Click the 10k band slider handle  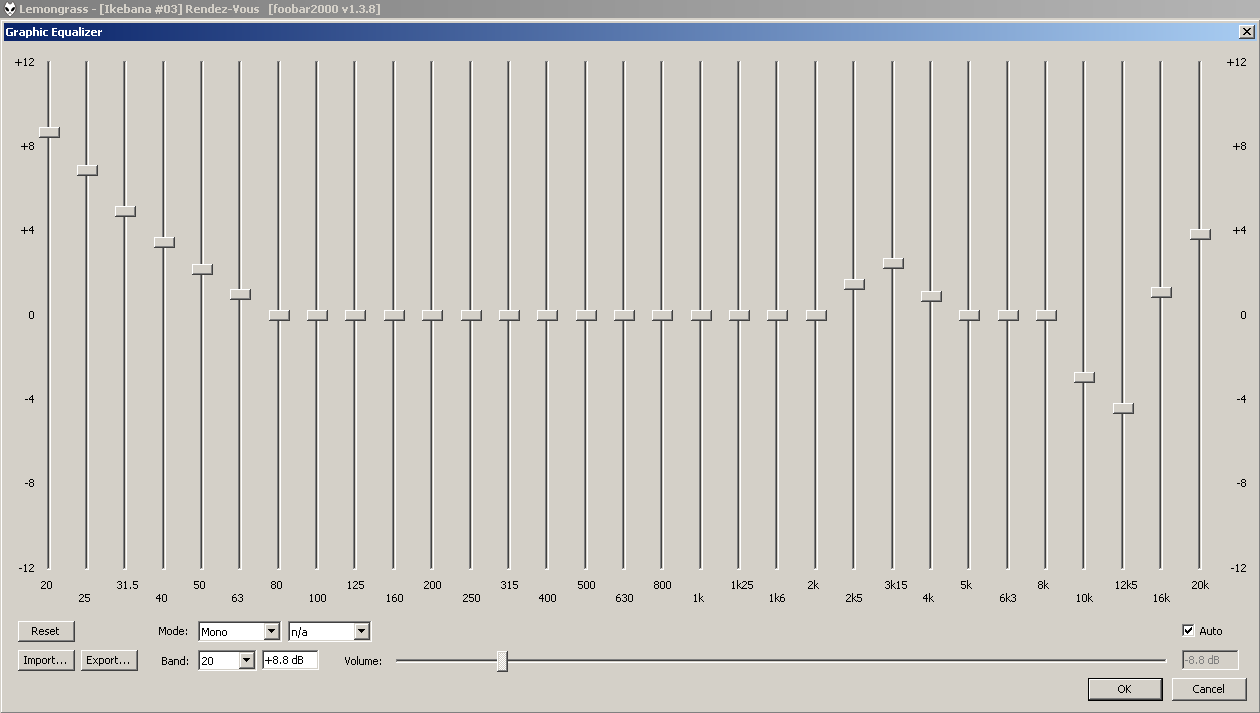pos(1083,377)
